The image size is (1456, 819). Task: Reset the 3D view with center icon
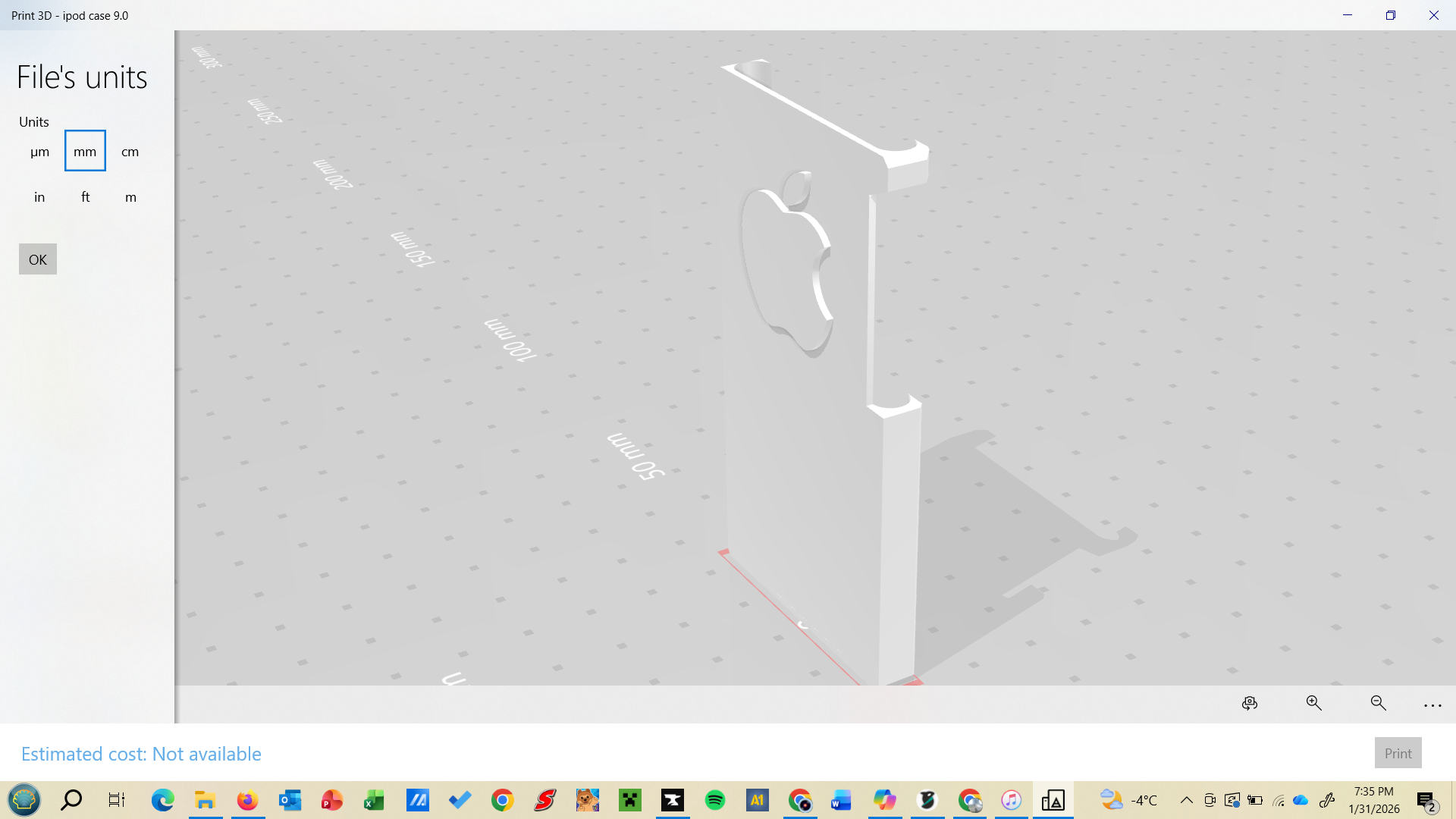pyautogui.click(x=1250, y=704)
